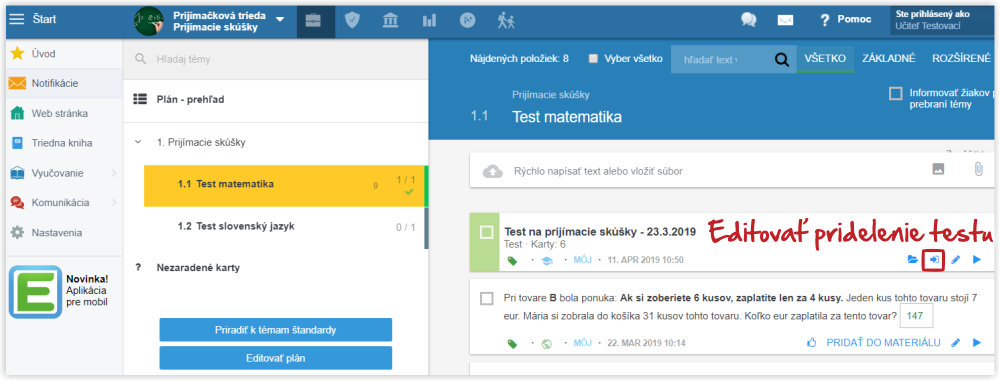Select the briefcase icon in top bar
1000x381 pixels.
(313, 20)
